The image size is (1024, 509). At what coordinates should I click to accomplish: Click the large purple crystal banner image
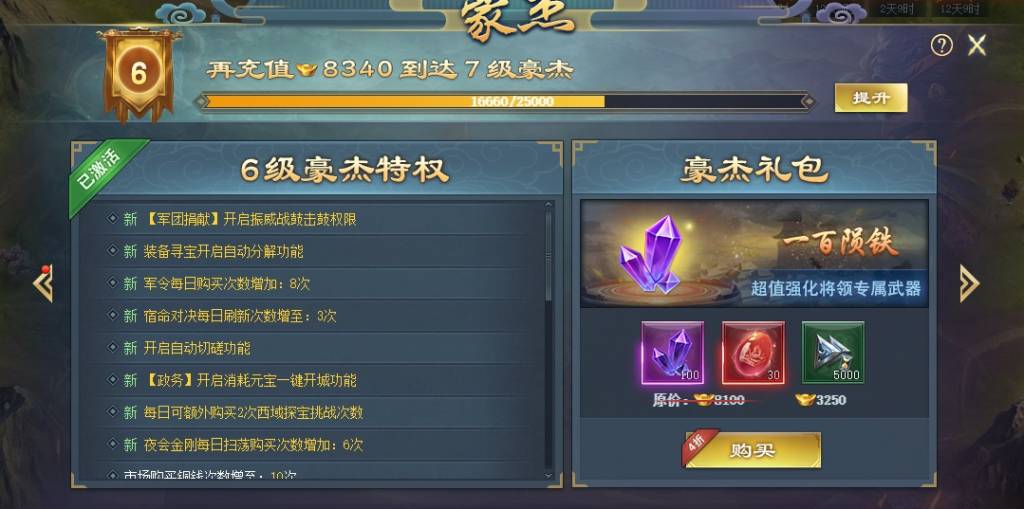pos(754,254)
